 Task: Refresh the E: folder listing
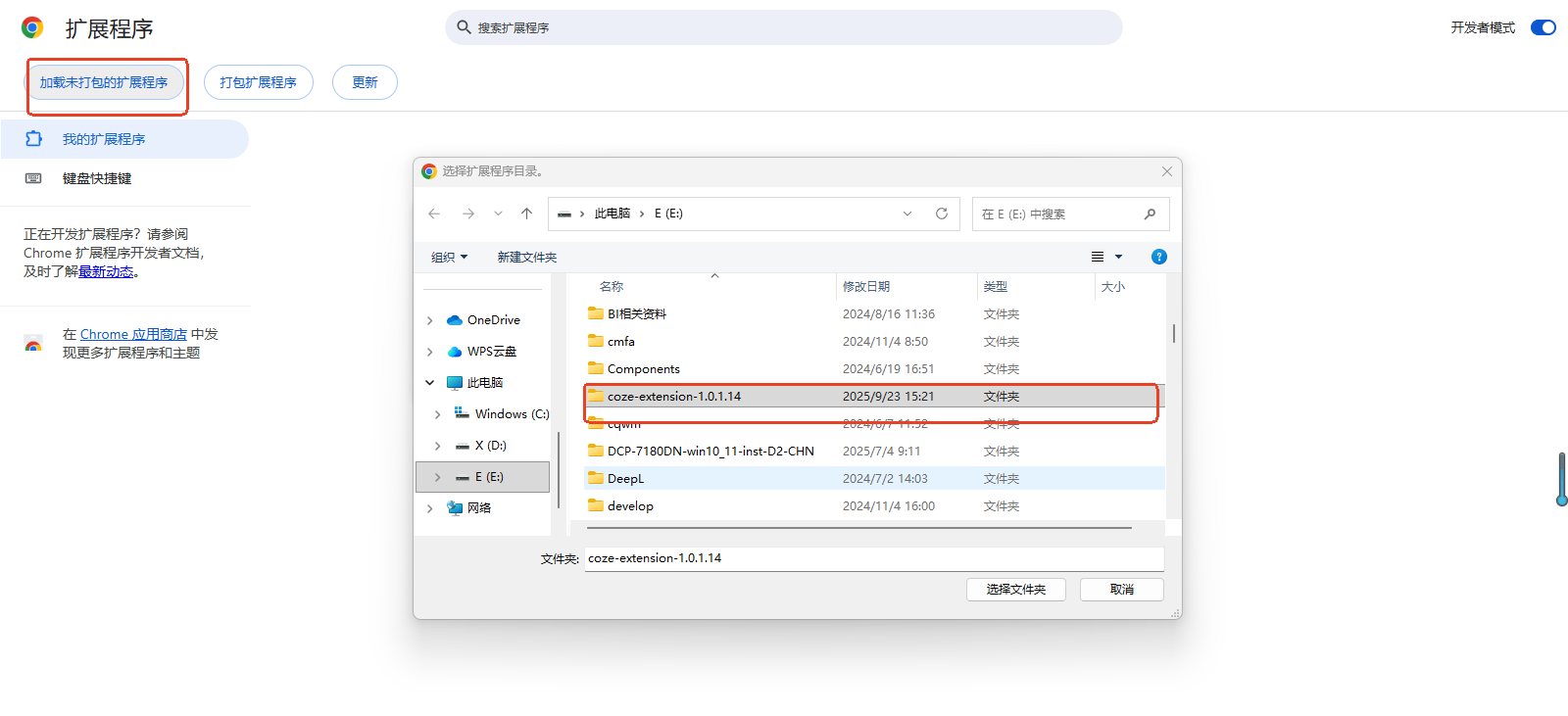click(942, 214)
